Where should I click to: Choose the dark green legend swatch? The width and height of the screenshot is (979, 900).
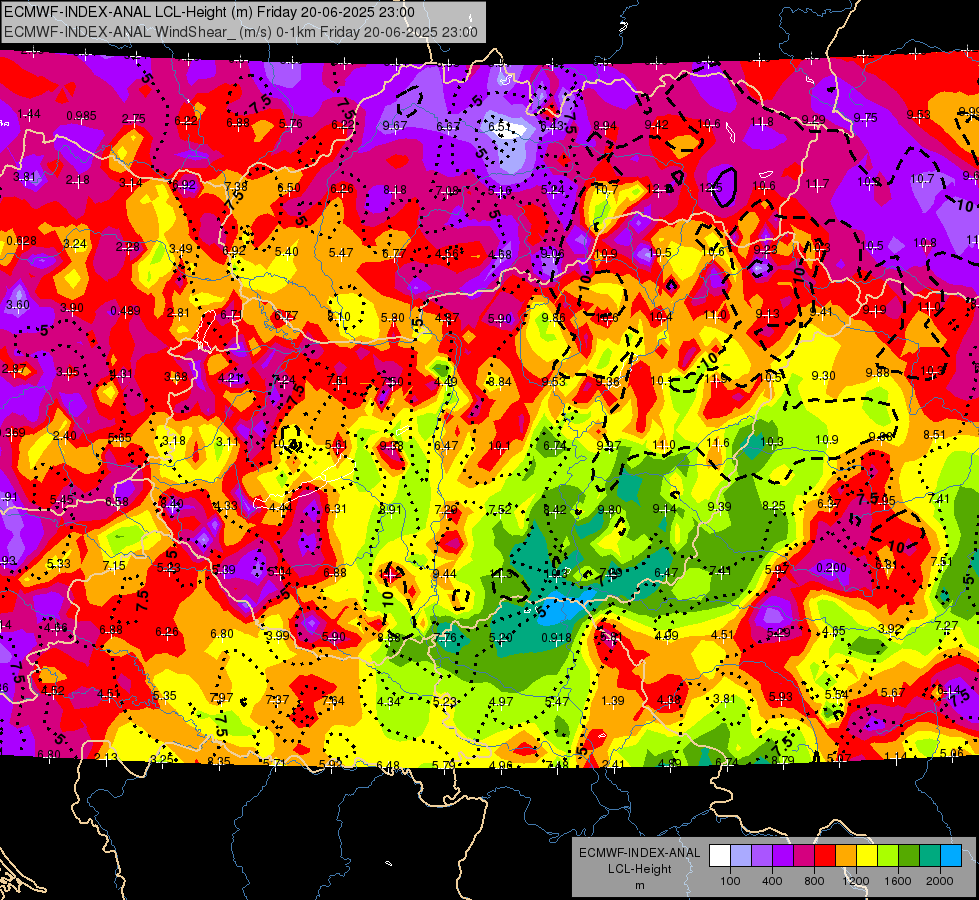tap(909, 856)
